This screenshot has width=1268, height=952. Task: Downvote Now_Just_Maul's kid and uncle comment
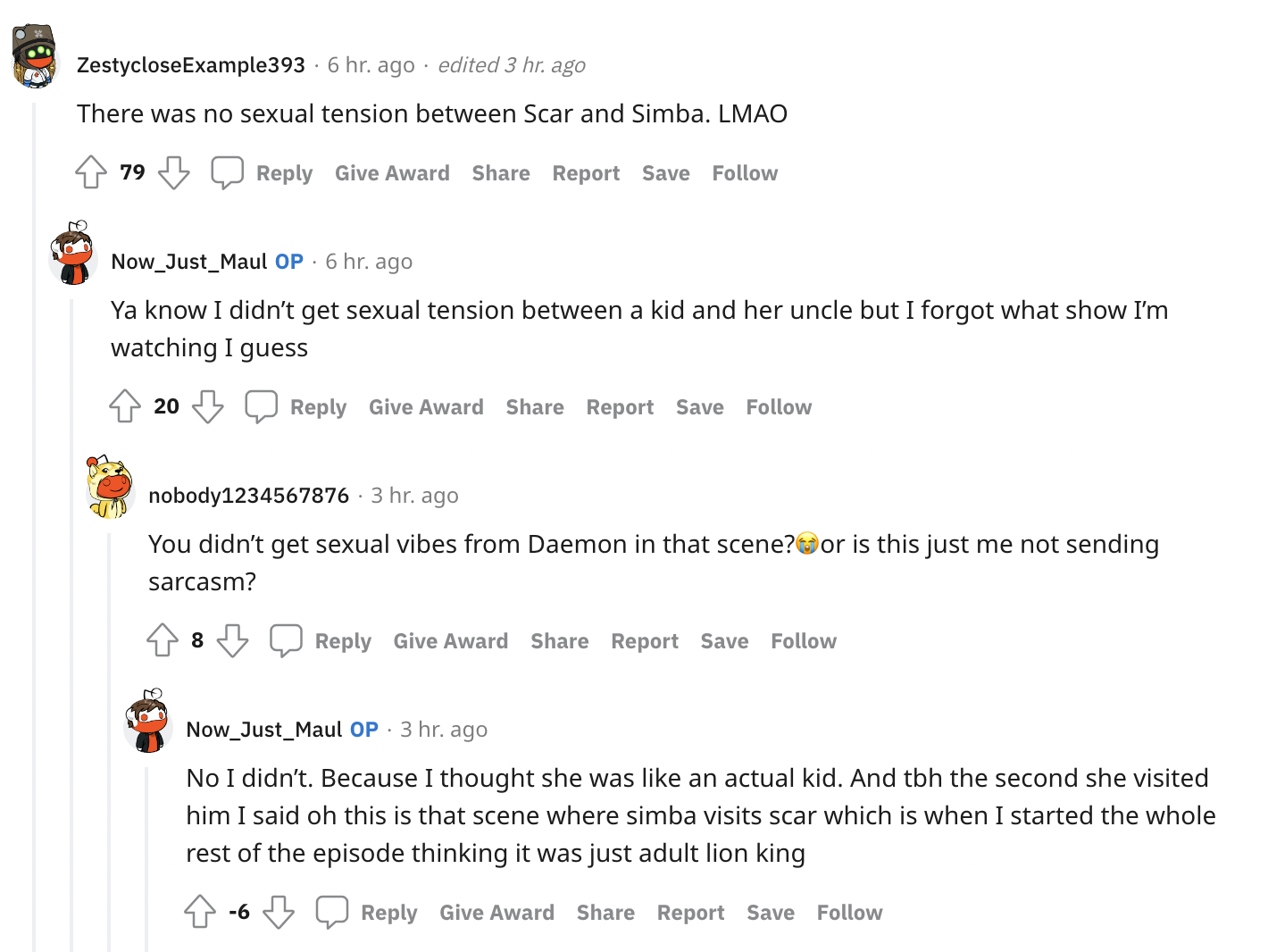(208, 406)
